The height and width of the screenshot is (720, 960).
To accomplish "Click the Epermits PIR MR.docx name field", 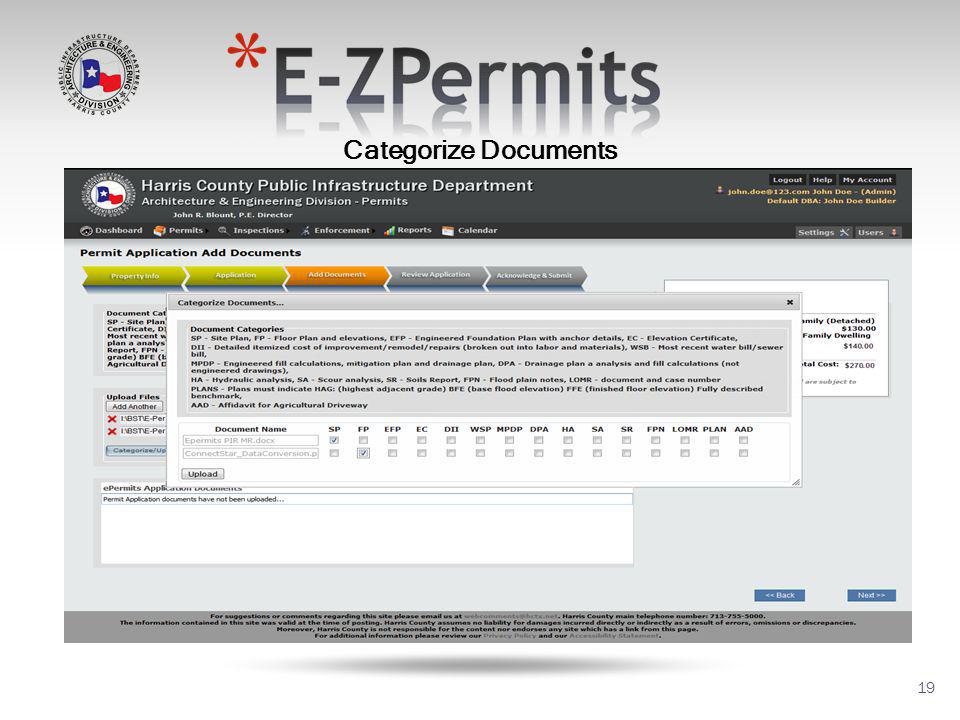I will coord(250,441).
